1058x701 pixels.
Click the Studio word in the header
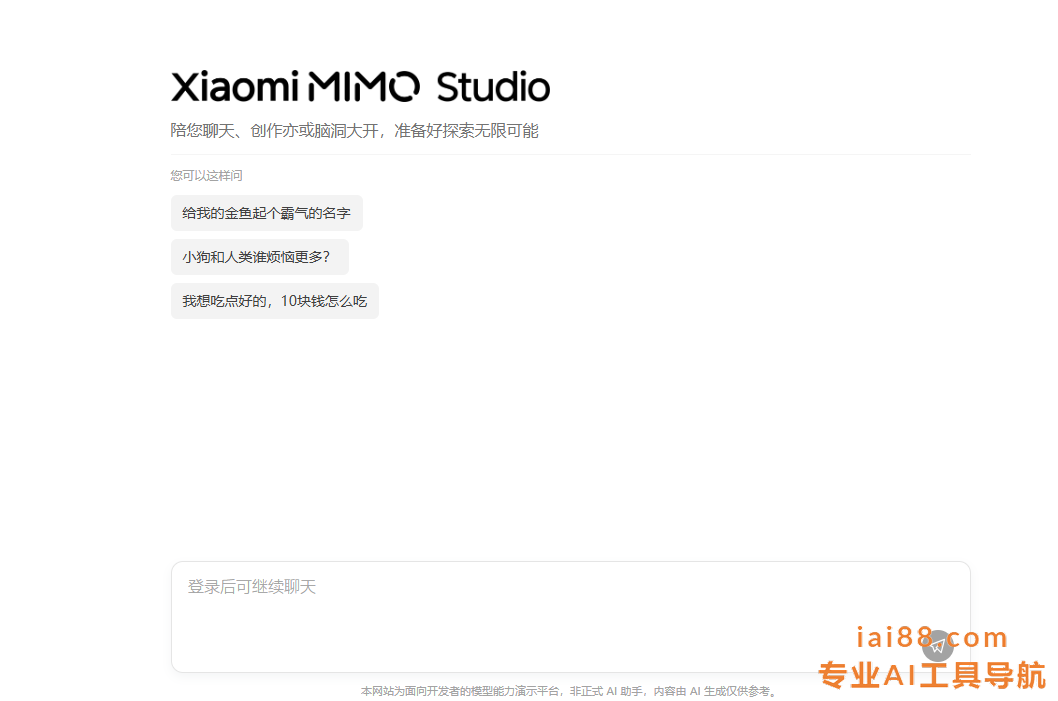[493, 87]
